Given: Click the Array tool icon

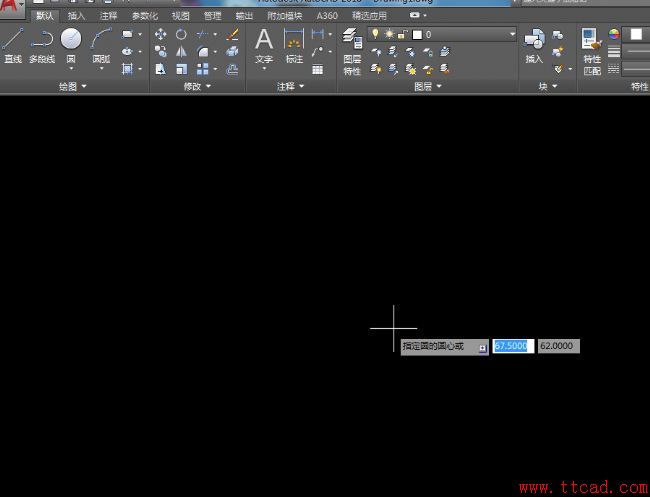Looking at the screenshot, I should coord(203,69).
